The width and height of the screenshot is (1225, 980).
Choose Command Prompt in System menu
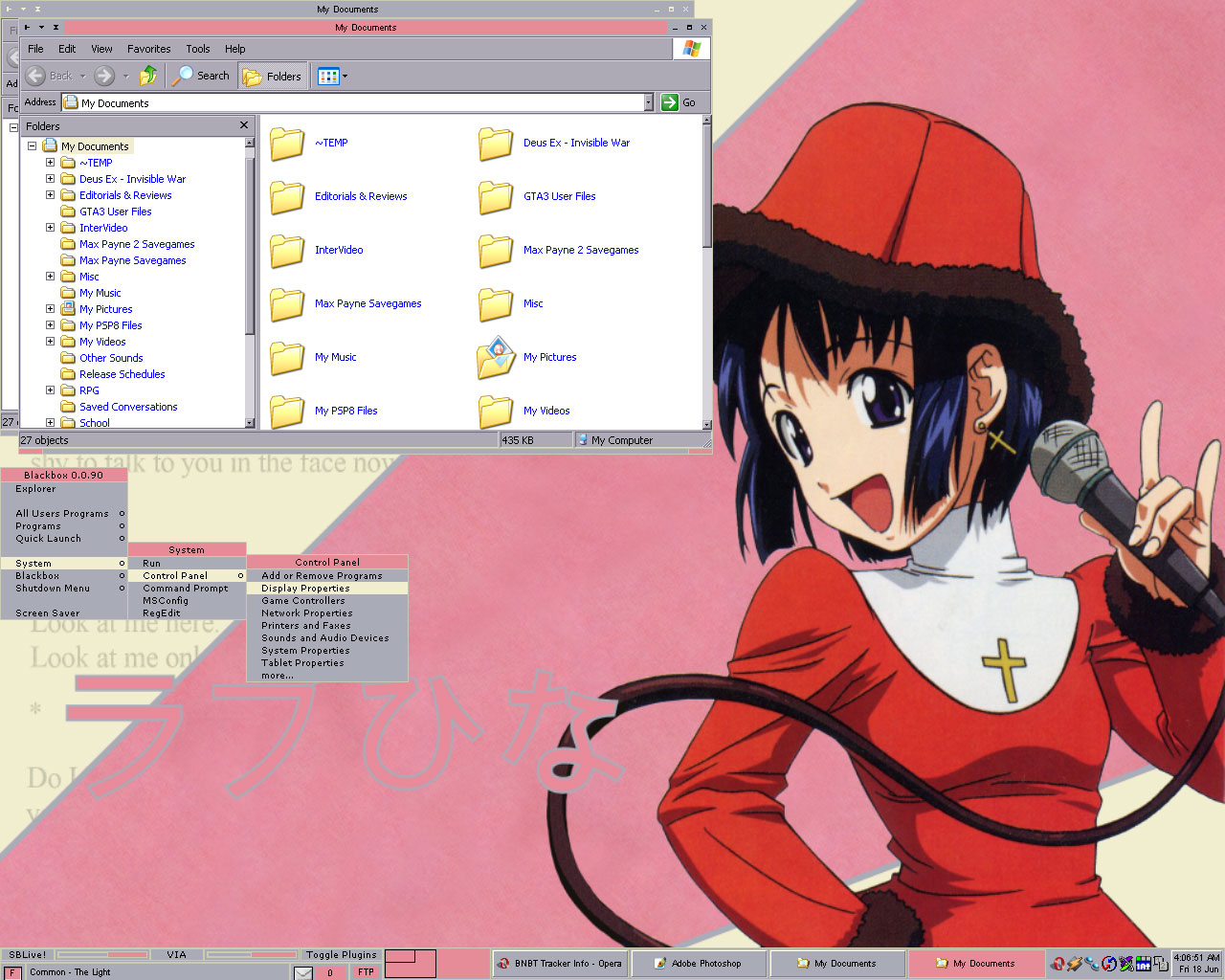click(x=188, y=589)
